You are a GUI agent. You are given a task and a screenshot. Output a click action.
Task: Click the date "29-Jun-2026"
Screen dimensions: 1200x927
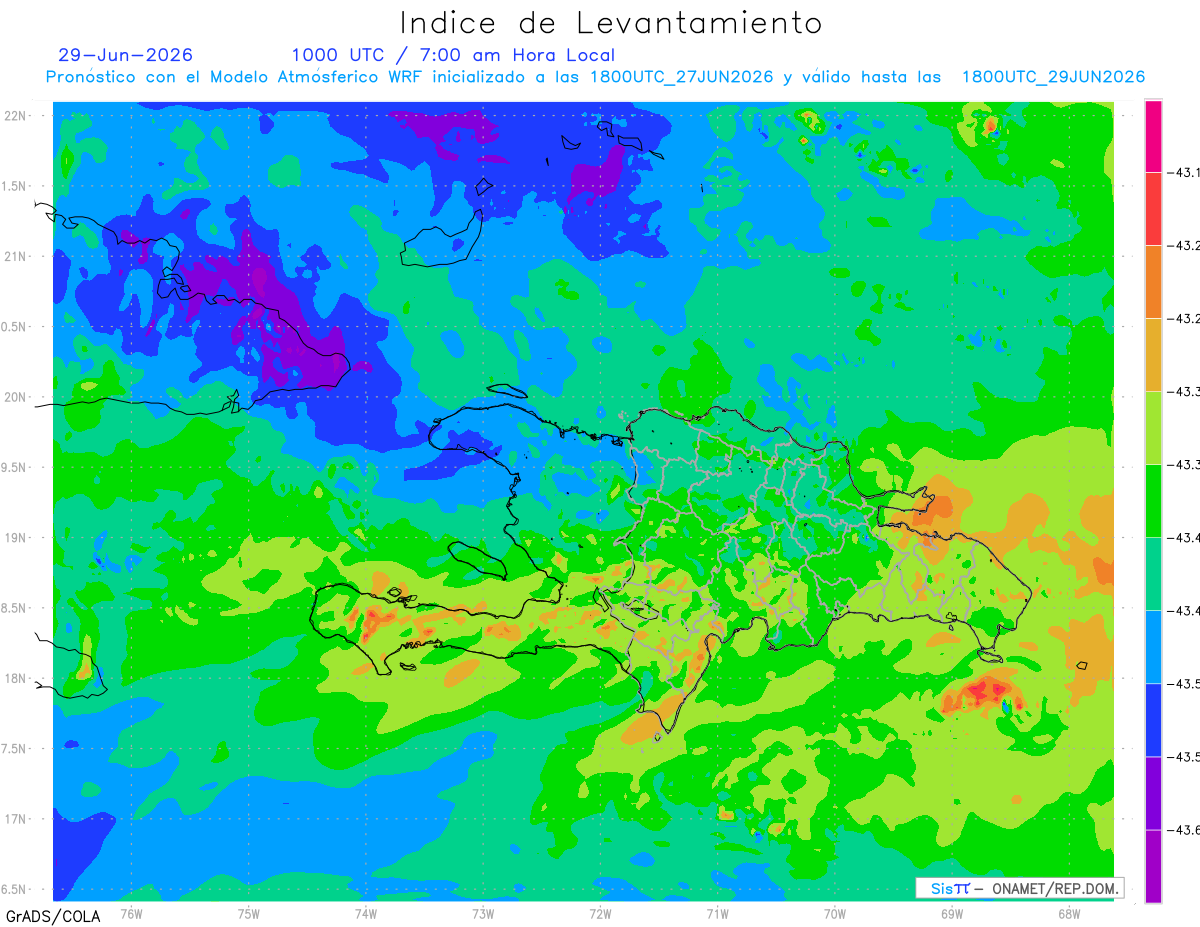click(x=126, y=55)
